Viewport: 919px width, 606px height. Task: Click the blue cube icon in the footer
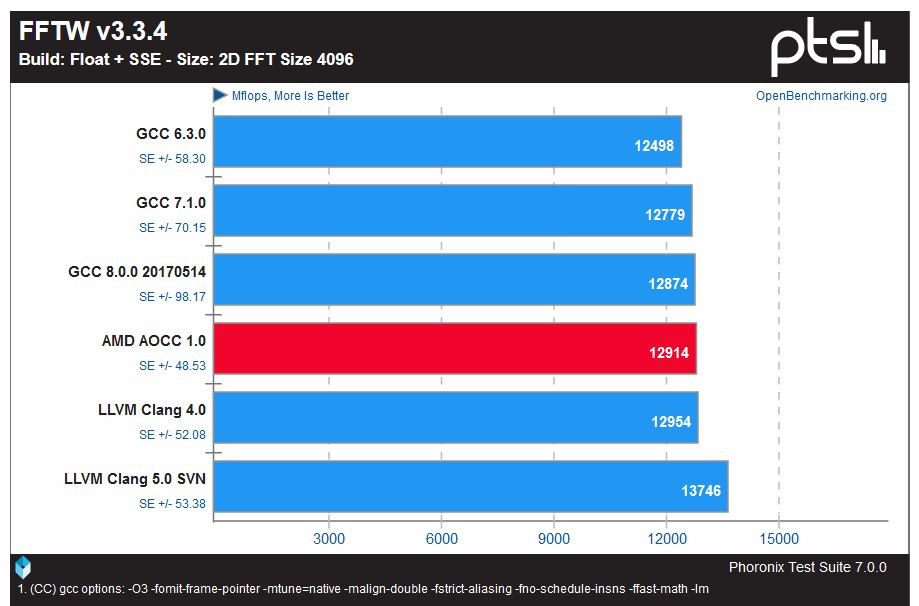pyautogui.click(x=23, y=567)
